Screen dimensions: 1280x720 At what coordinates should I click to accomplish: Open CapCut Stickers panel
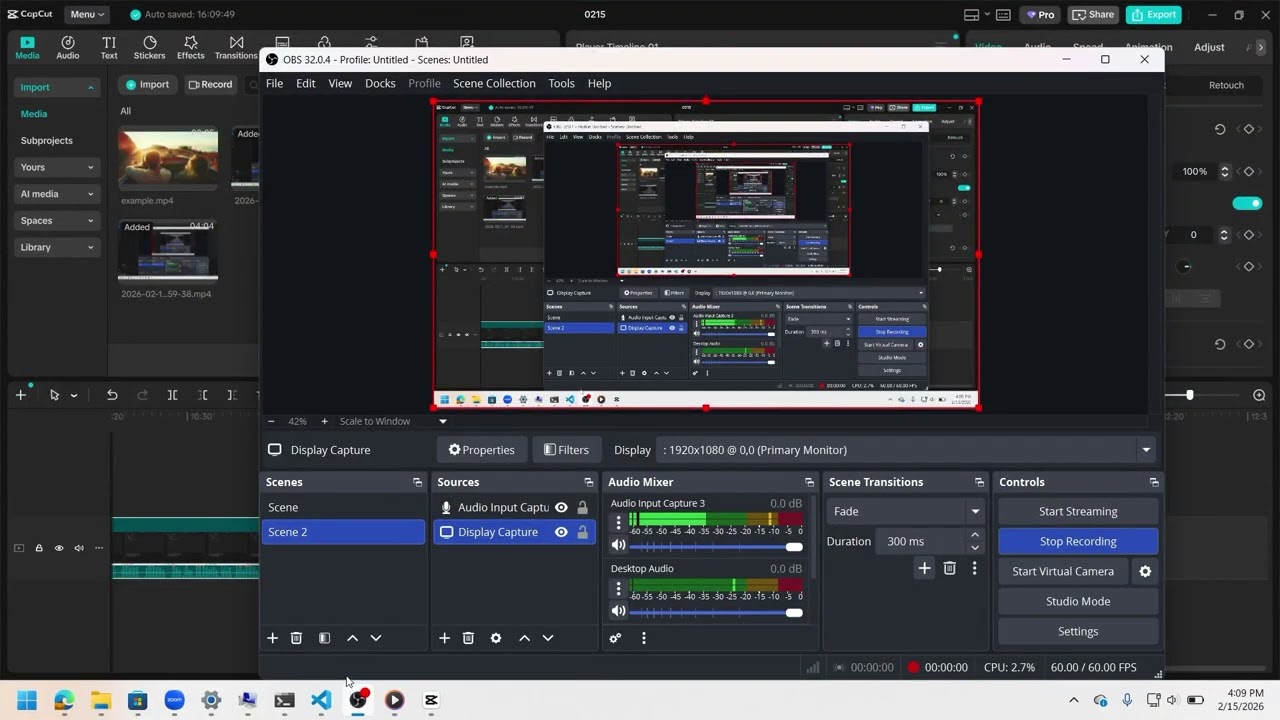click(x=149, y=48)
